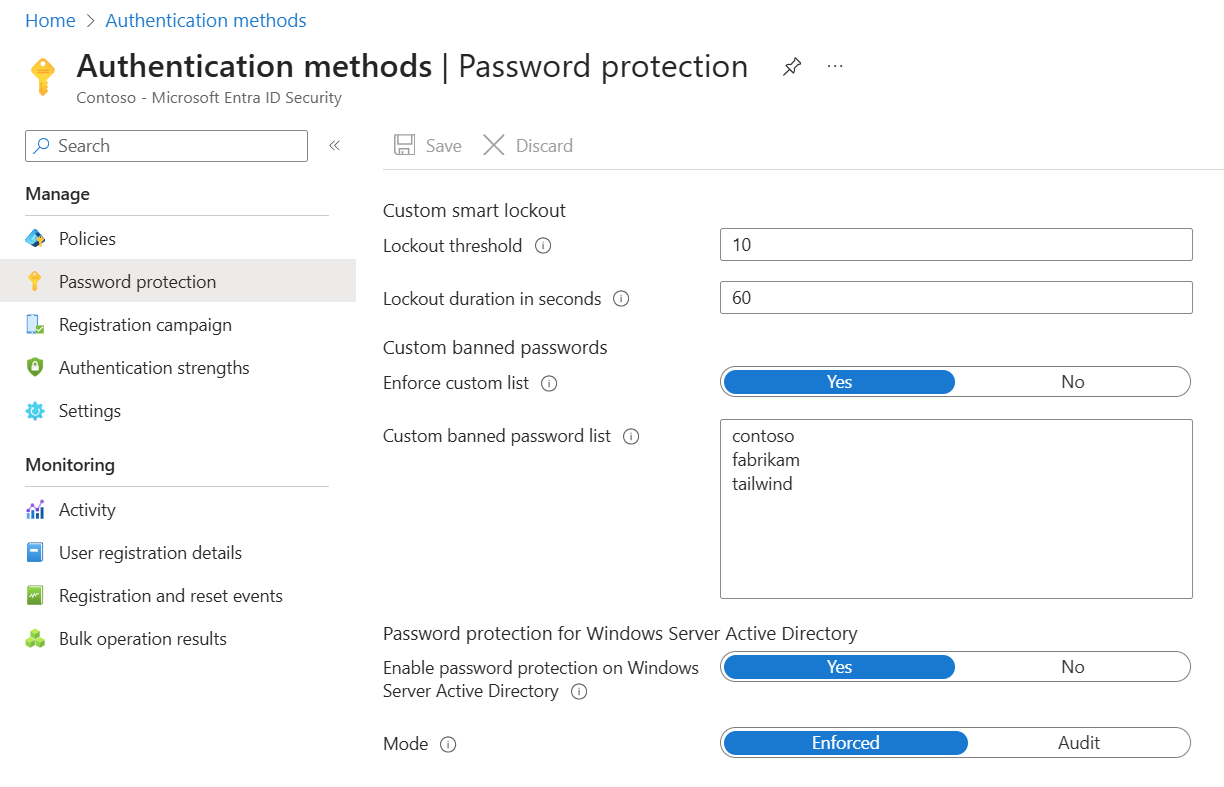This screenshot has width=1224, height=787.
Task: Click the Save disk icon in toolbar
Action: [405, 146]
